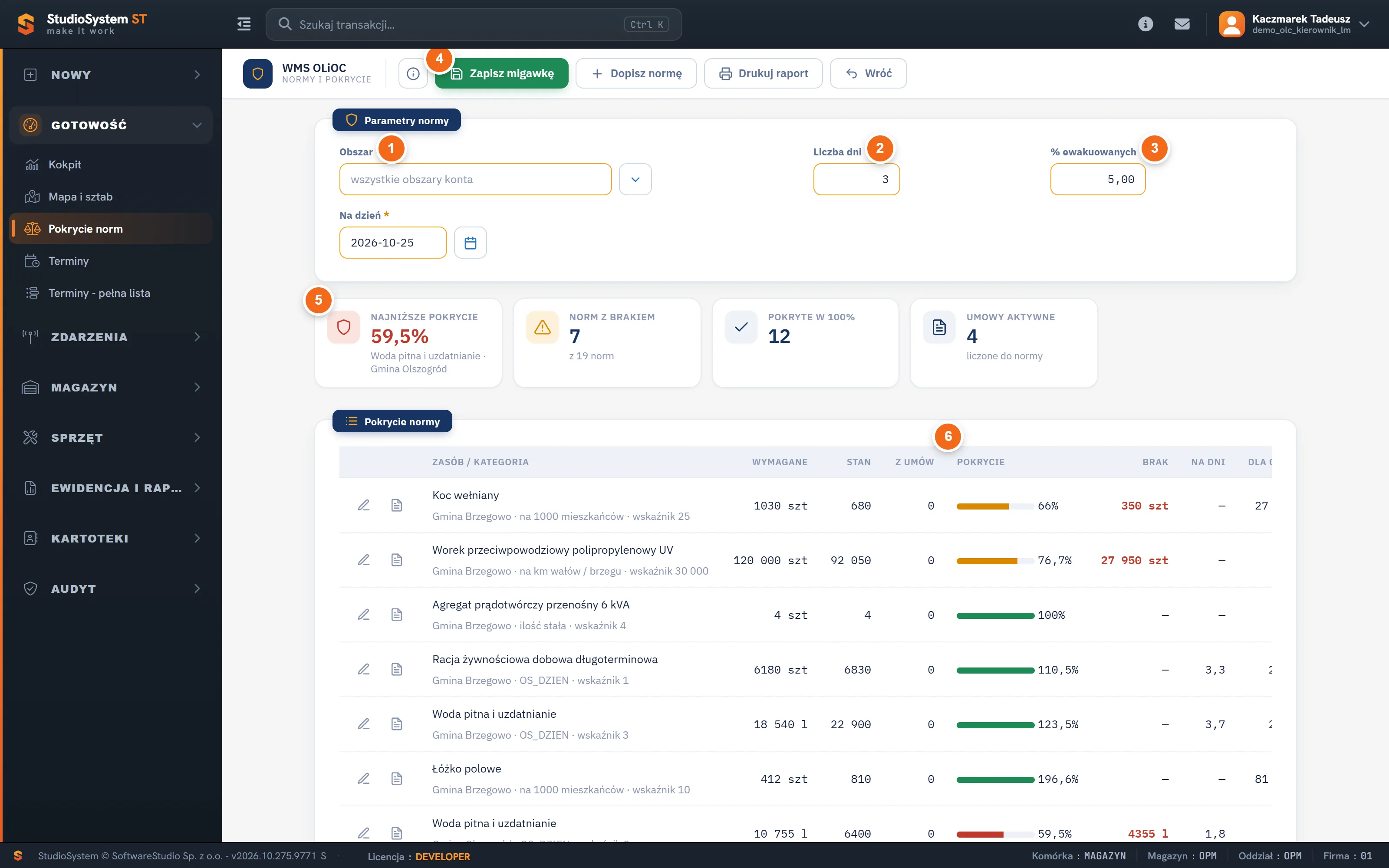Image resolution: width=1389 pixels, height=868 pixels.
Task: Collapse the GOTOWOŚĆ sidebar section
Action: pos(111,125)
